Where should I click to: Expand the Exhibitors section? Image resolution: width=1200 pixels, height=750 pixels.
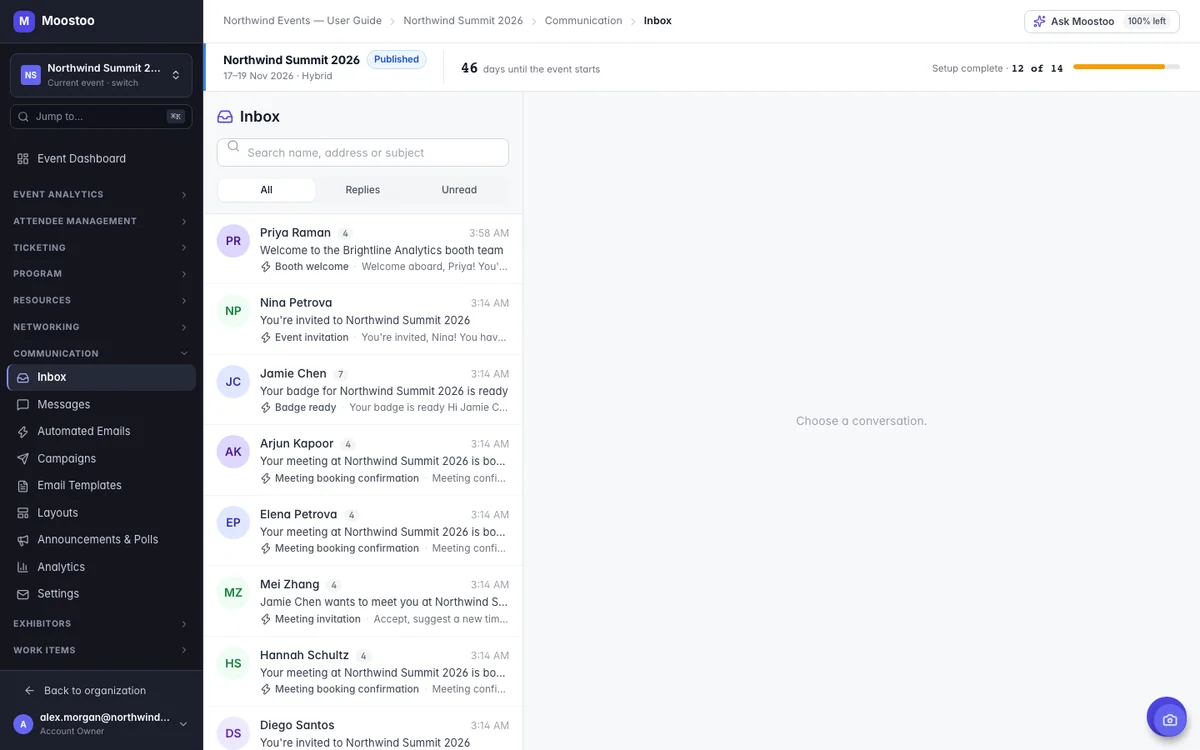101,624
